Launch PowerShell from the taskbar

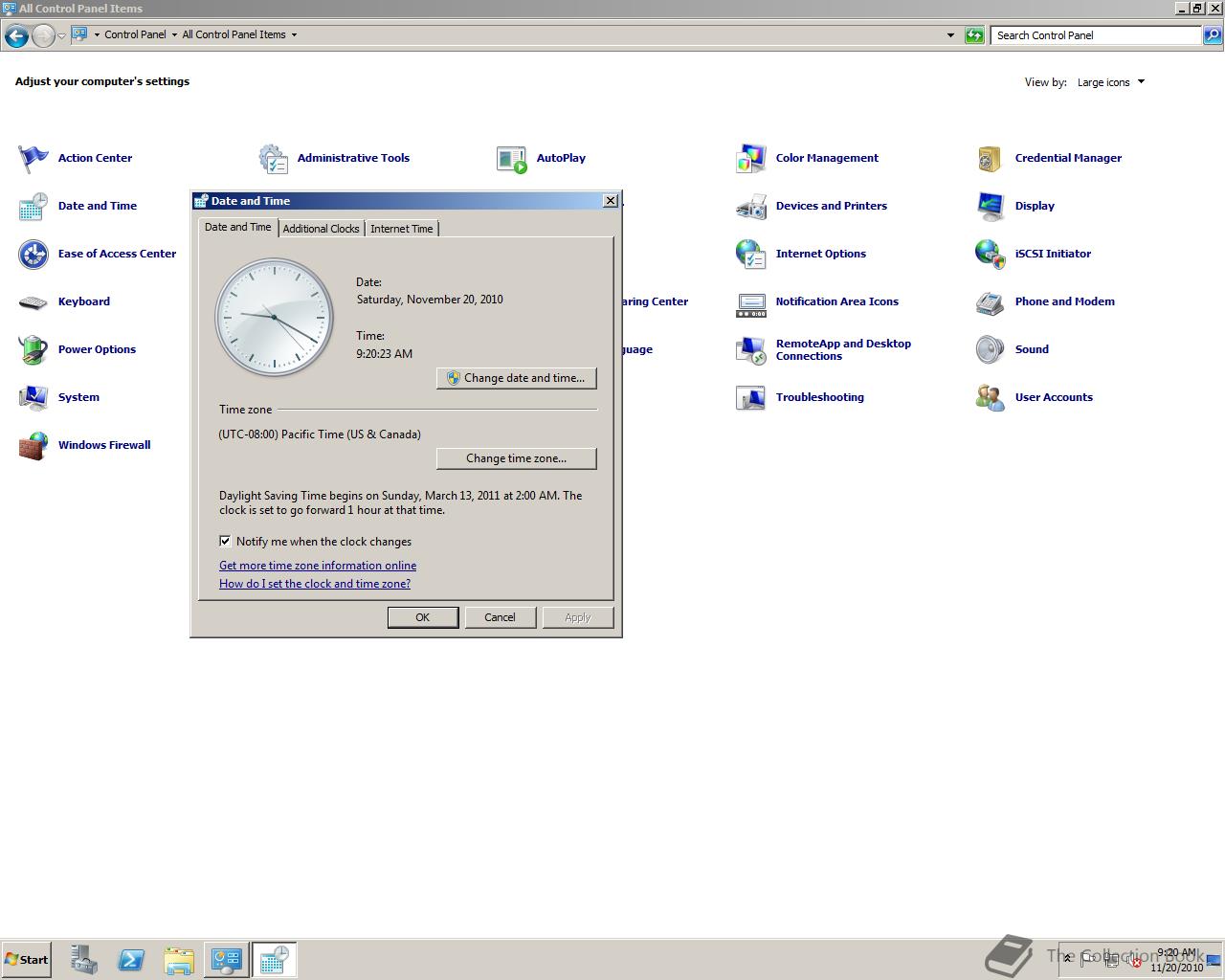[x=131, y=960]
